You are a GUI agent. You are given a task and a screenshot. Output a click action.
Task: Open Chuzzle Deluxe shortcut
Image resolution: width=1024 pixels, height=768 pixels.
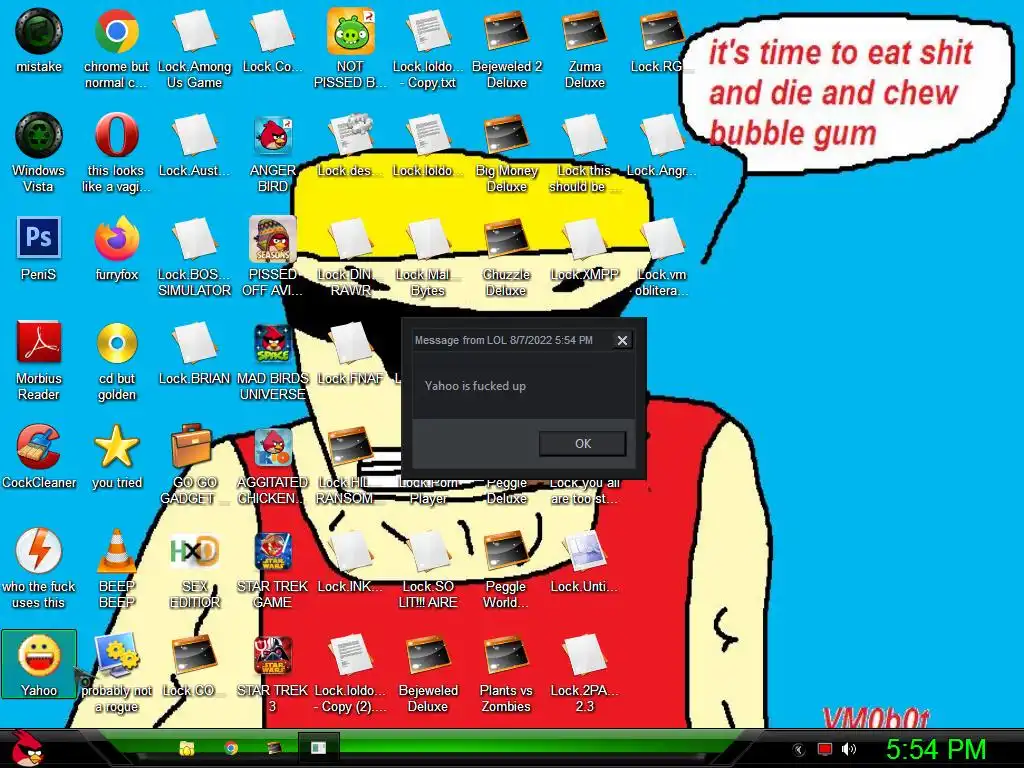(507, 257)
